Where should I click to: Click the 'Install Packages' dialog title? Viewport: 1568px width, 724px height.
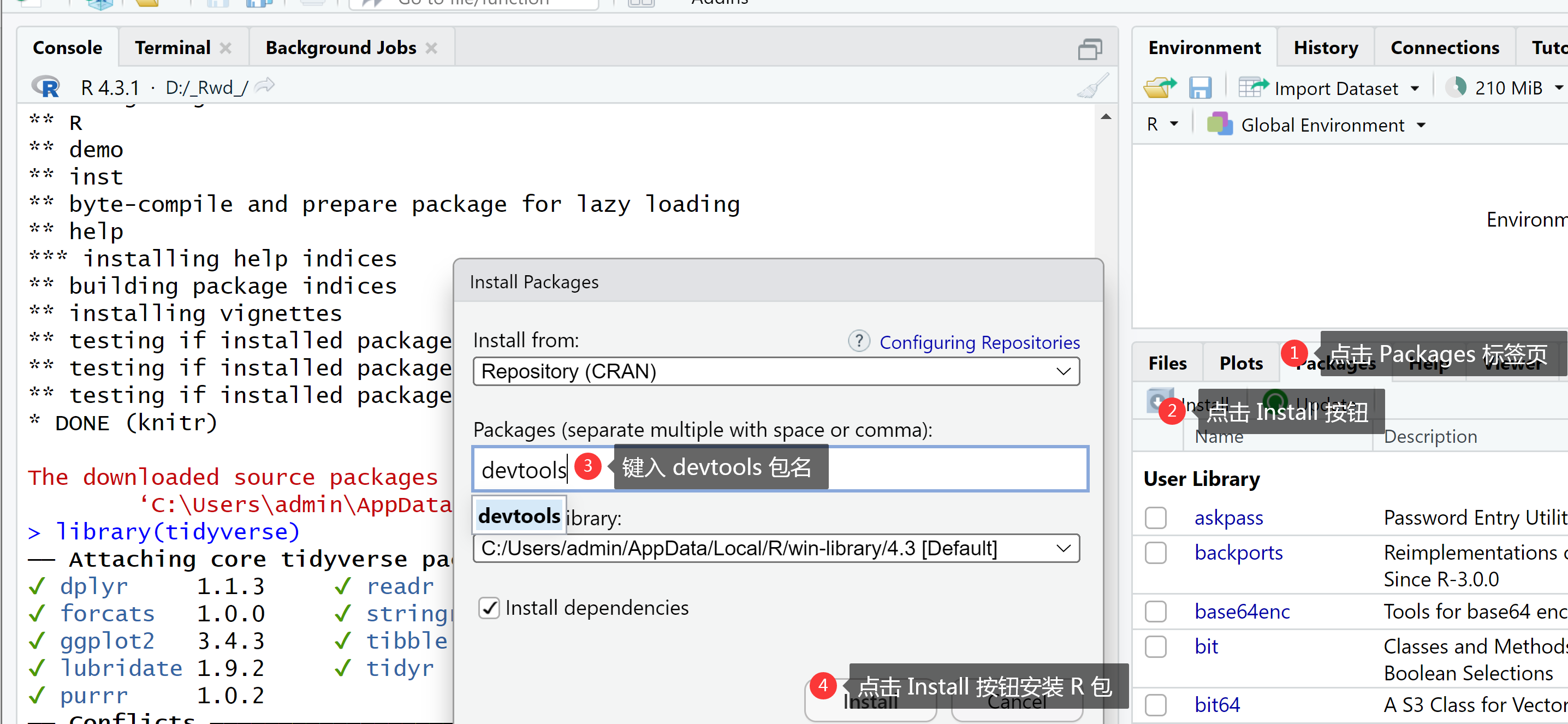[534, 282]
